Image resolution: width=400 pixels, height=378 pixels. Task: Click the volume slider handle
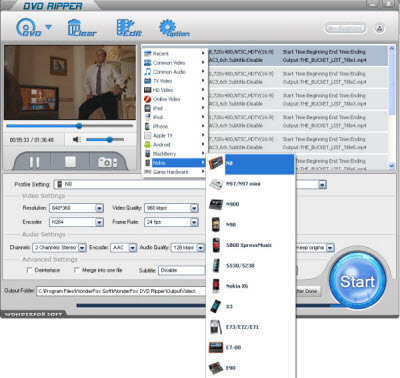pyautogui.click(x=109, y=139)
